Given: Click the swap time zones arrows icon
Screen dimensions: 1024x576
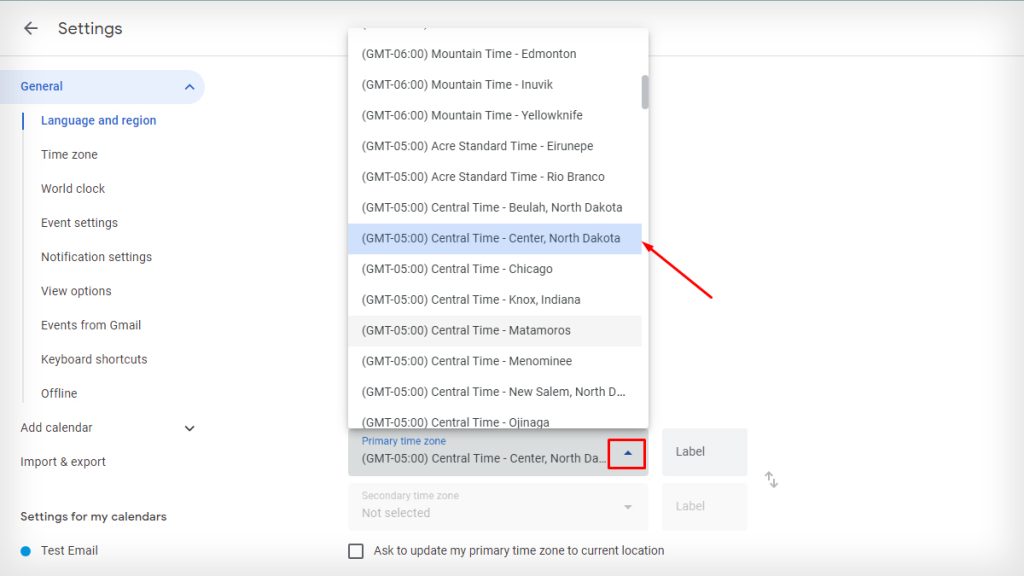Looking at the screenshot, I should (x=770, y=480).
